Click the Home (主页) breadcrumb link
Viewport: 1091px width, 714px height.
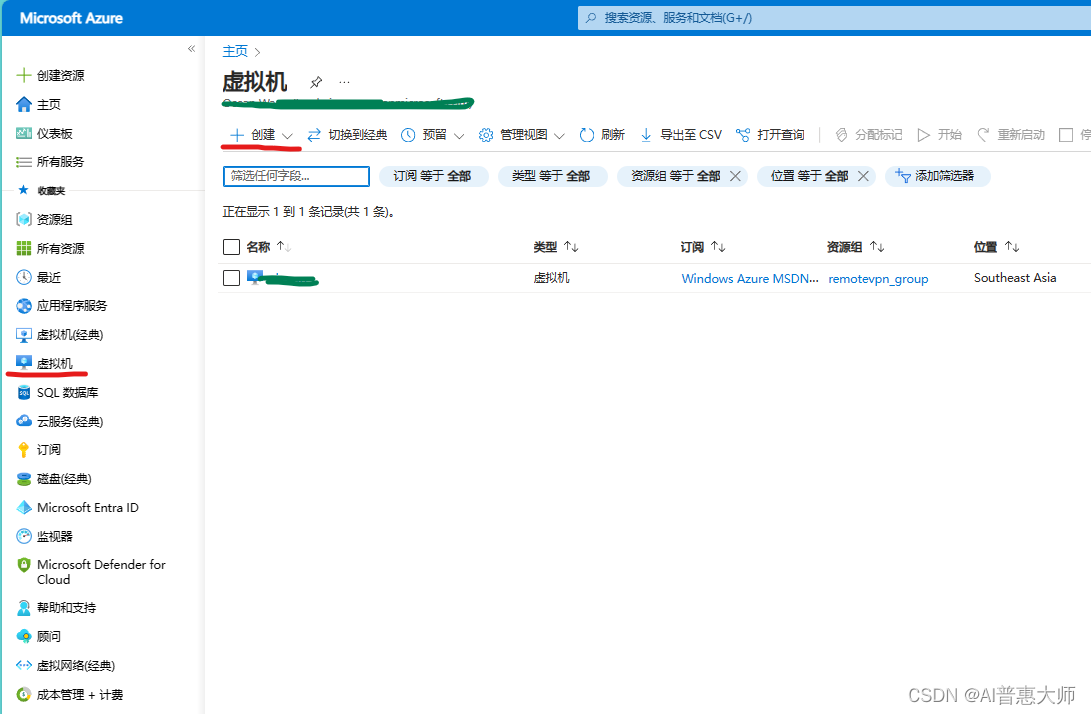pos(235,51)
